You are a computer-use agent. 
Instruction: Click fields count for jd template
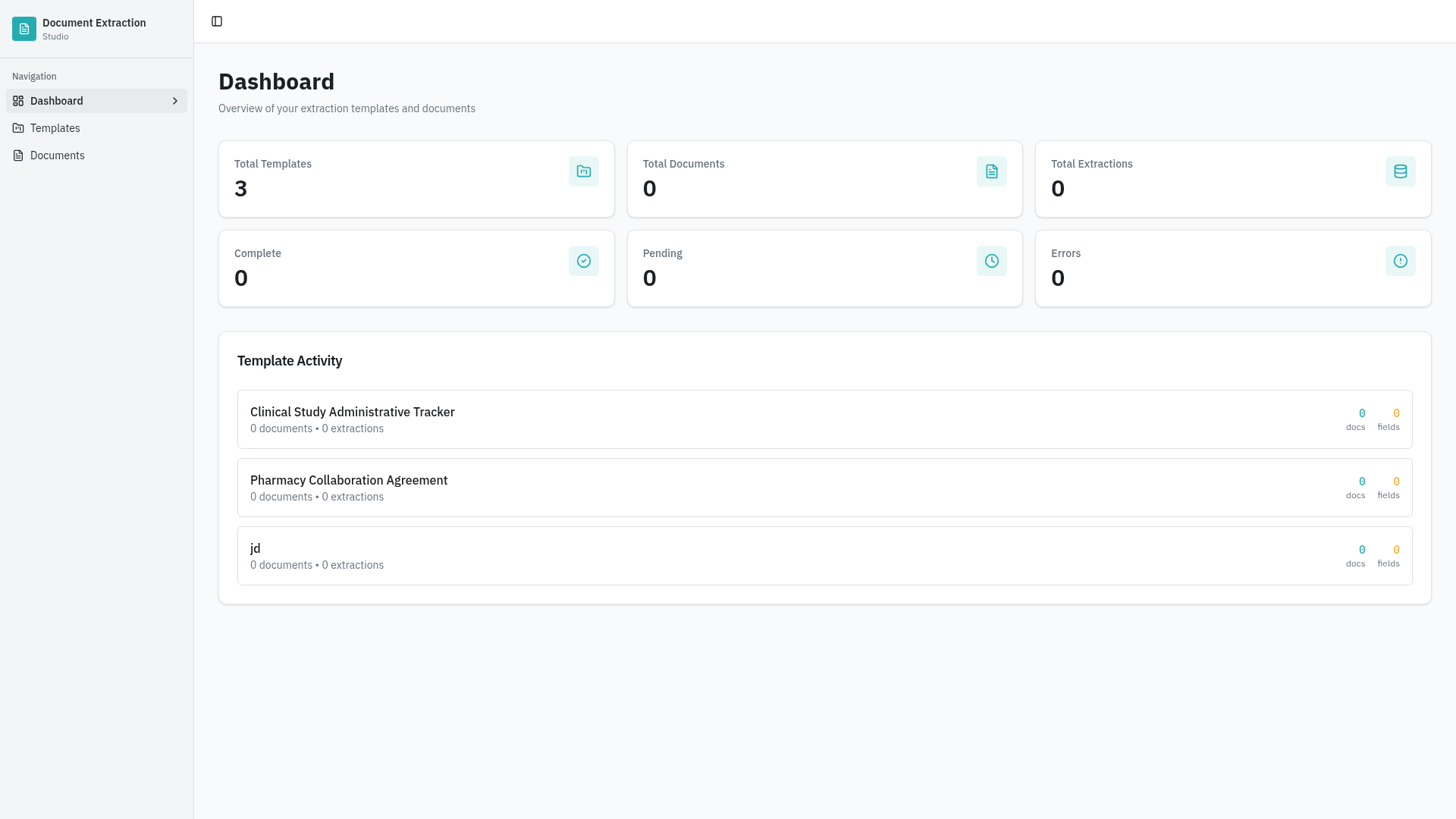tap(1395, 550)
